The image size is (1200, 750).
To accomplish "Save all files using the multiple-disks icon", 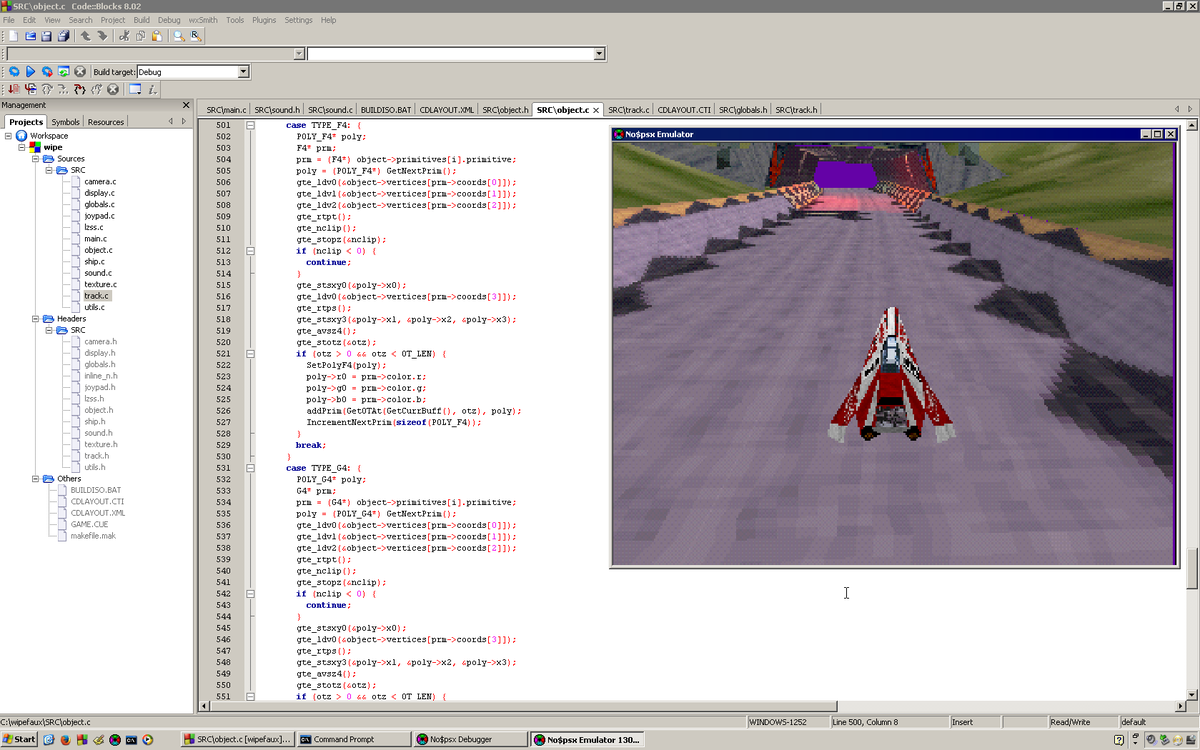I will point(63,35).
